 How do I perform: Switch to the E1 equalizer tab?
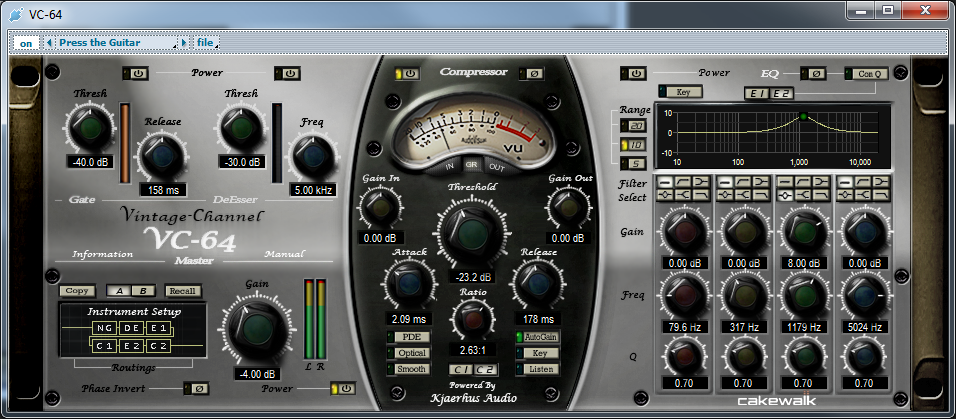(757, 93)
